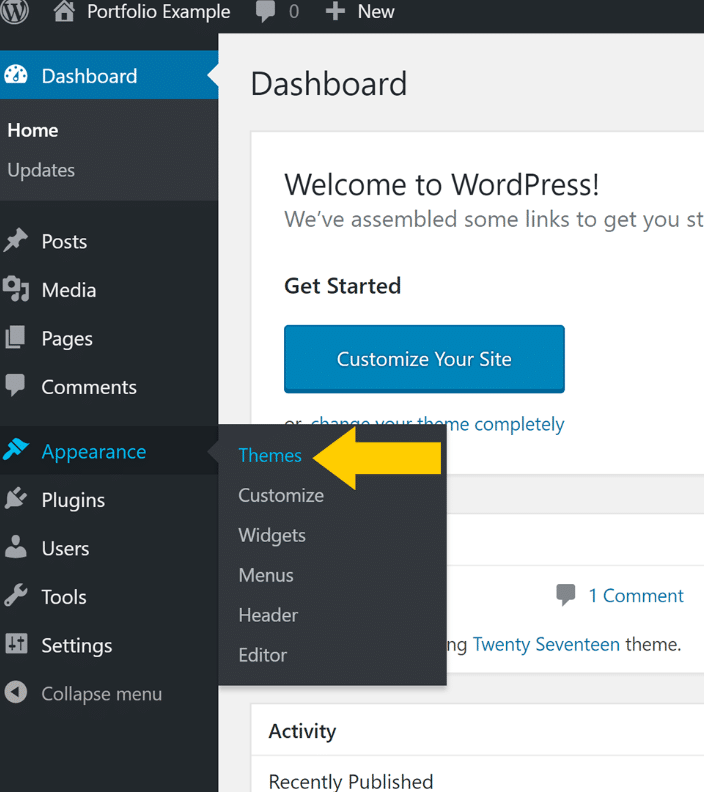Open the Plugins menu

(73, 501)
